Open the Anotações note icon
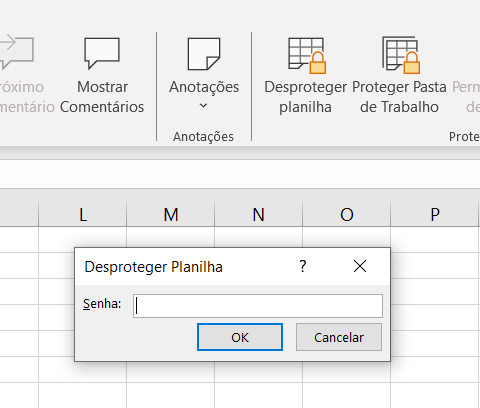Viewport: 480px width, 408px height. tap(204, 54)
